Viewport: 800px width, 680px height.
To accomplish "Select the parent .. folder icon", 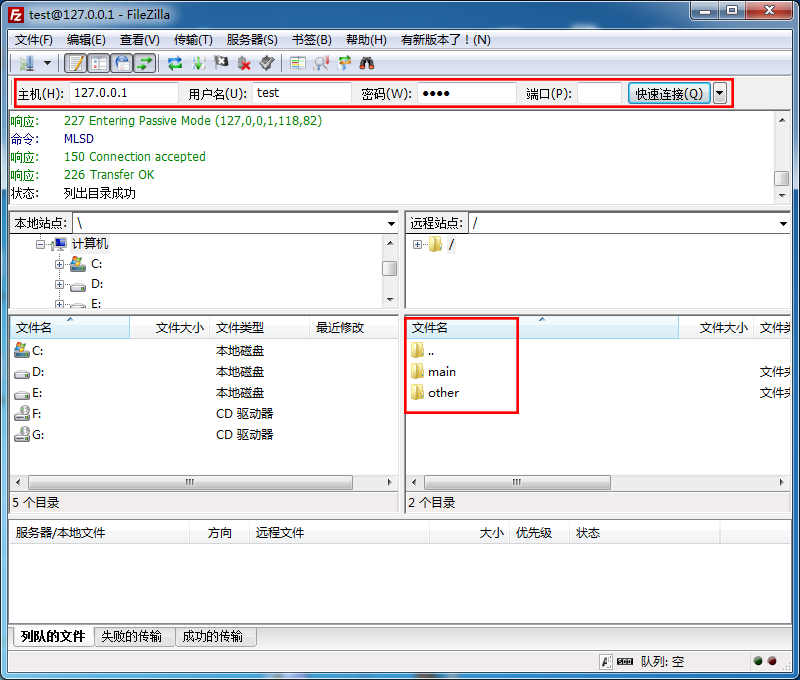I will point(418,350).
